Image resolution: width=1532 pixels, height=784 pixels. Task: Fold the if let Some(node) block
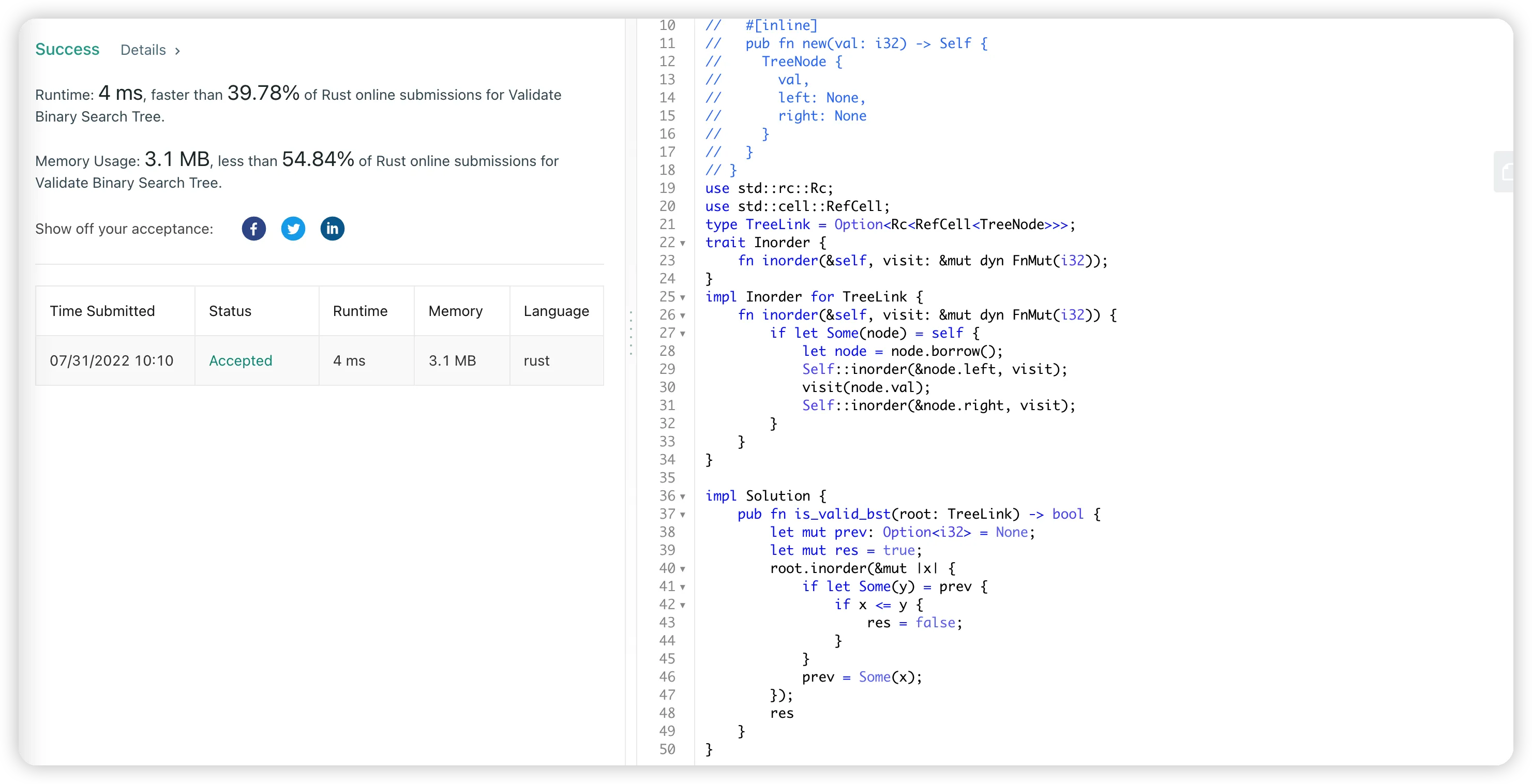point(682,334)
